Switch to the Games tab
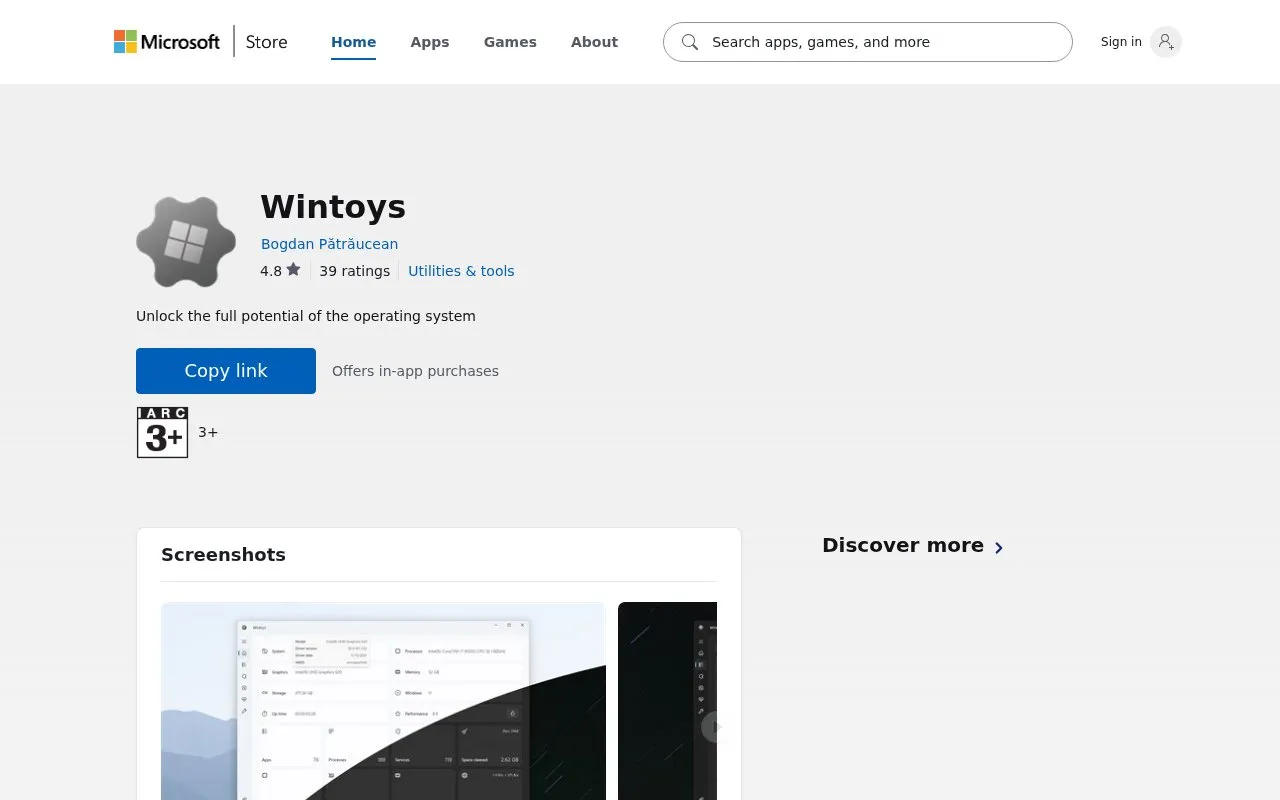The height and width of the screenshot is (800, 1280). tap(510, 42)
